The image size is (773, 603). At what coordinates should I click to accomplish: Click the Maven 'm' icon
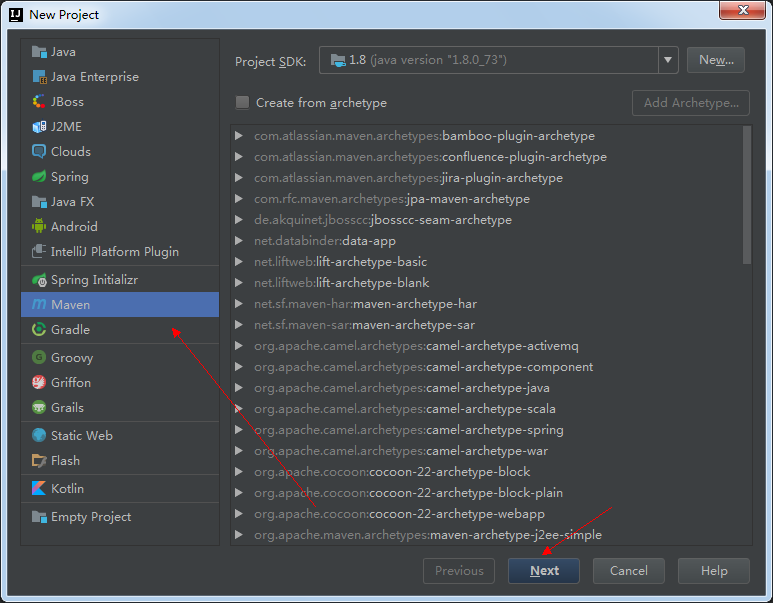39,304
